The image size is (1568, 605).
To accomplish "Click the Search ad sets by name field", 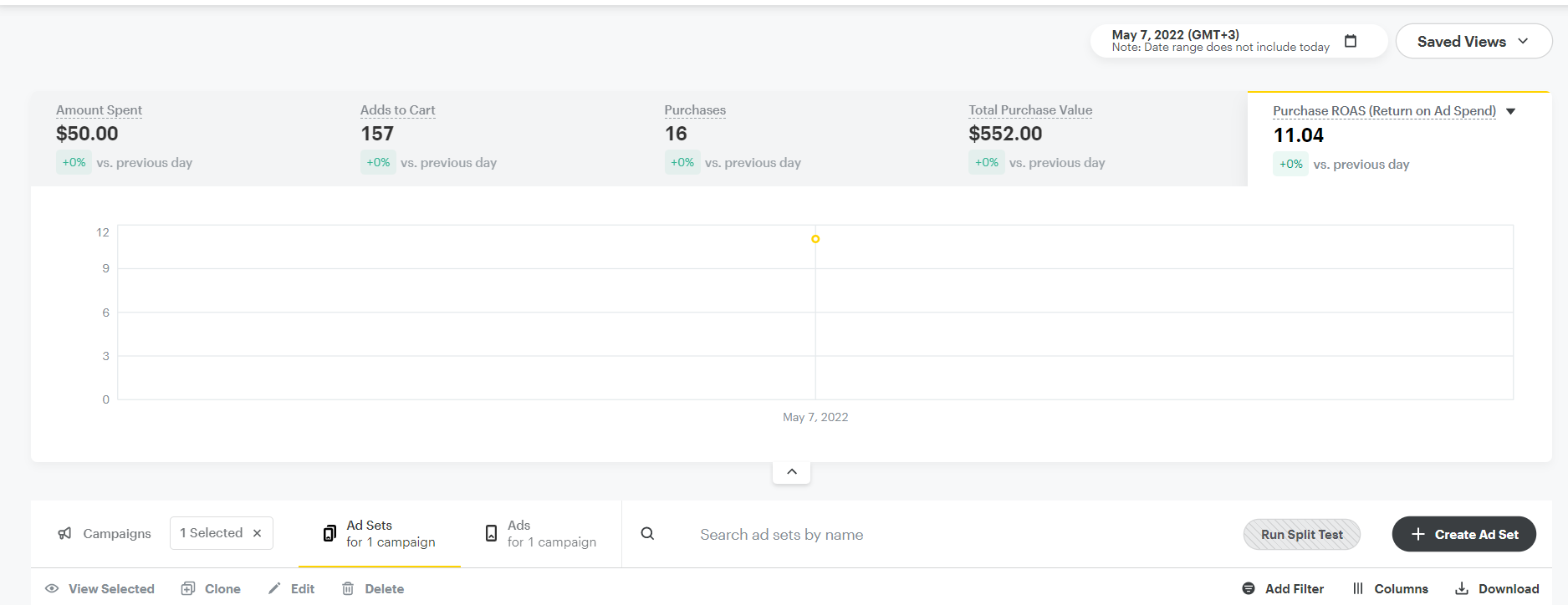I will pyautogui.click(x=781, y=534).
